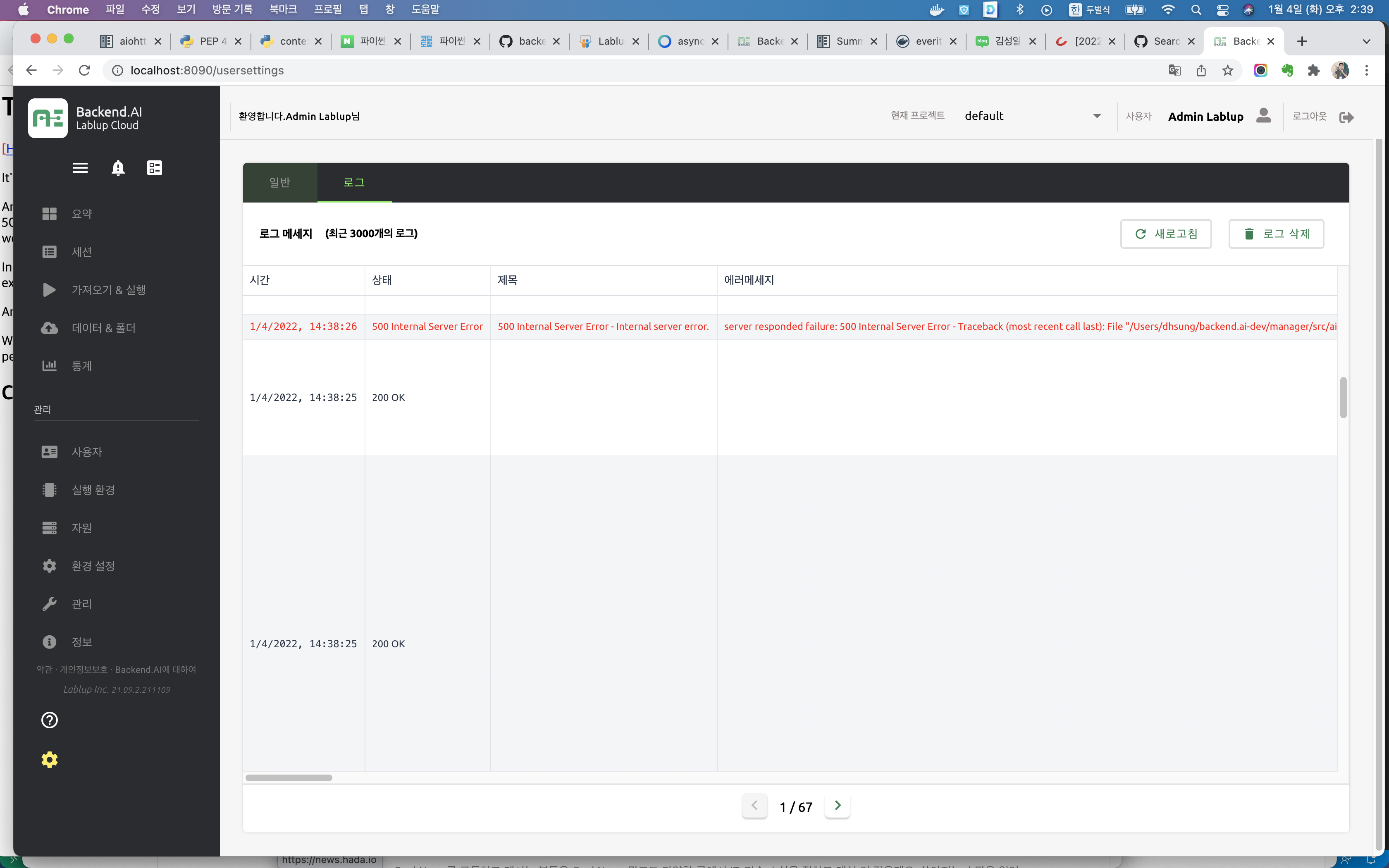Toggle the sidebar with the hamburger menu
The width and height of the screenshot is (1389, 868).
[x=80, y=168]
